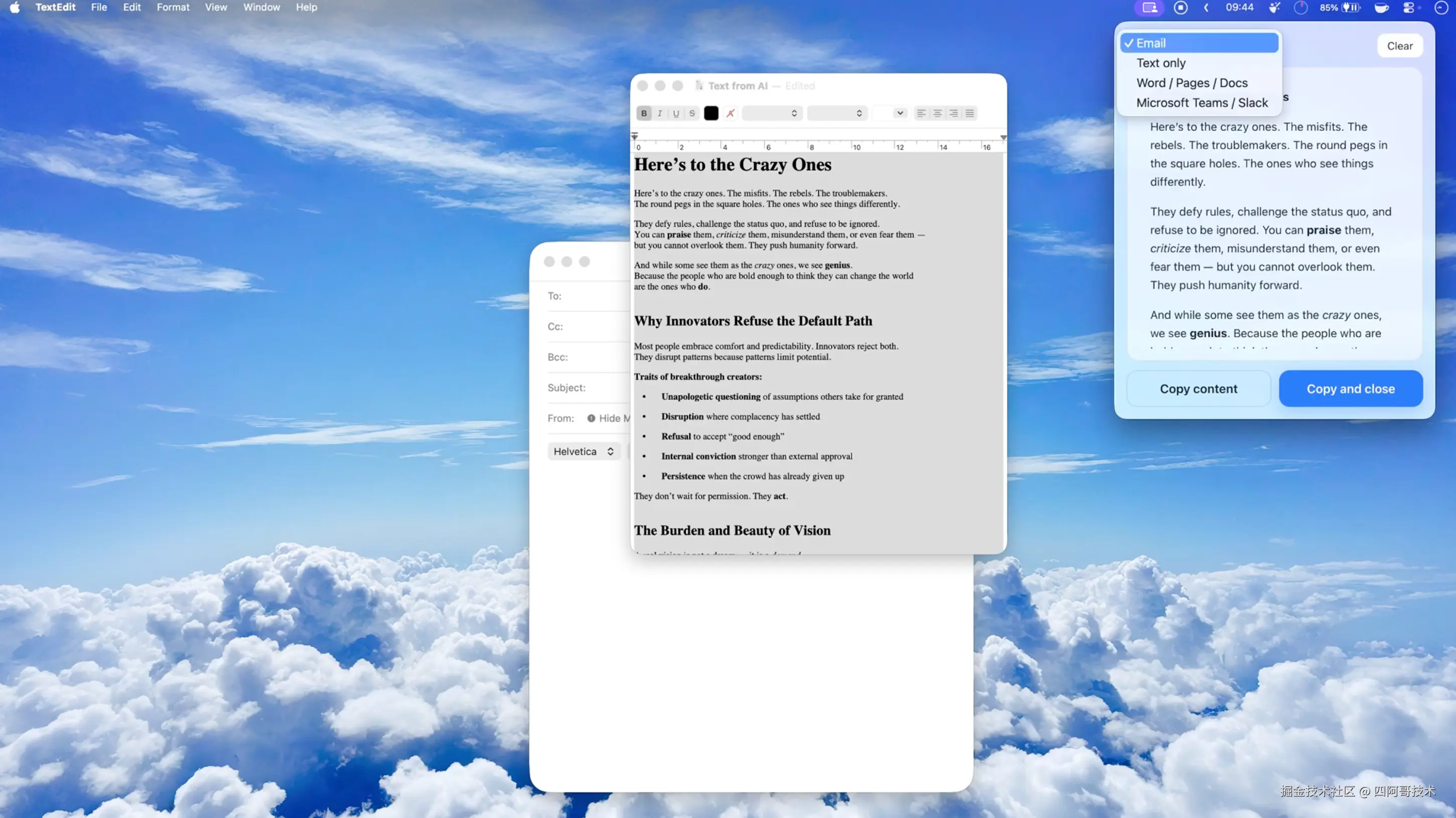
Task: Justify the text alignment
Action: click(970, 113)
